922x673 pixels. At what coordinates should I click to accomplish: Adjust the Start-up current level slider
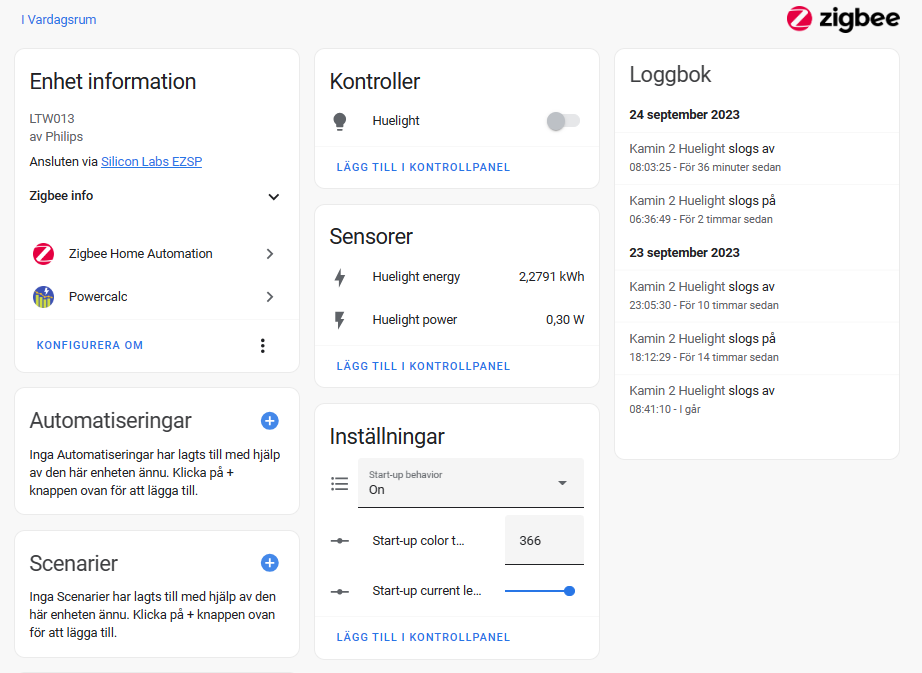tap(570, 590)
